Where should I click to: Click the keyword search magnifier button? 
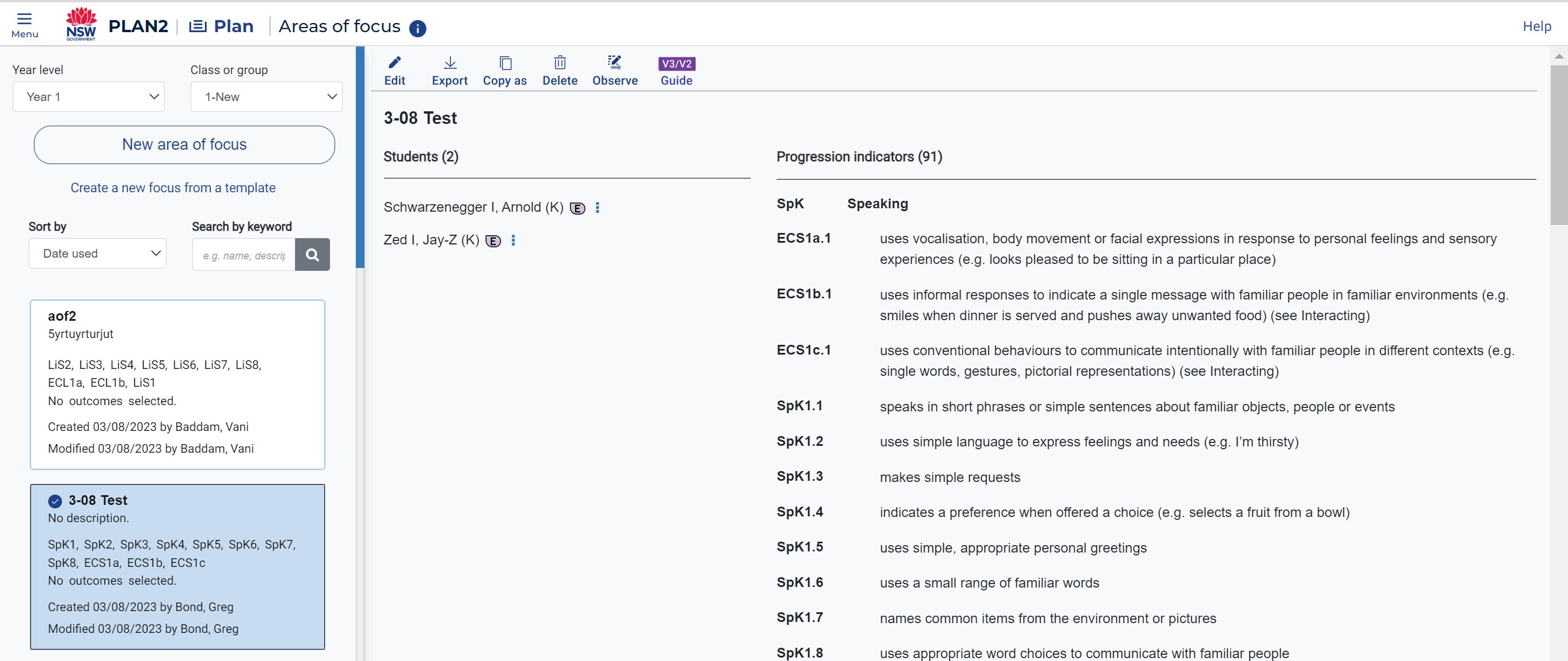(312, 254)
